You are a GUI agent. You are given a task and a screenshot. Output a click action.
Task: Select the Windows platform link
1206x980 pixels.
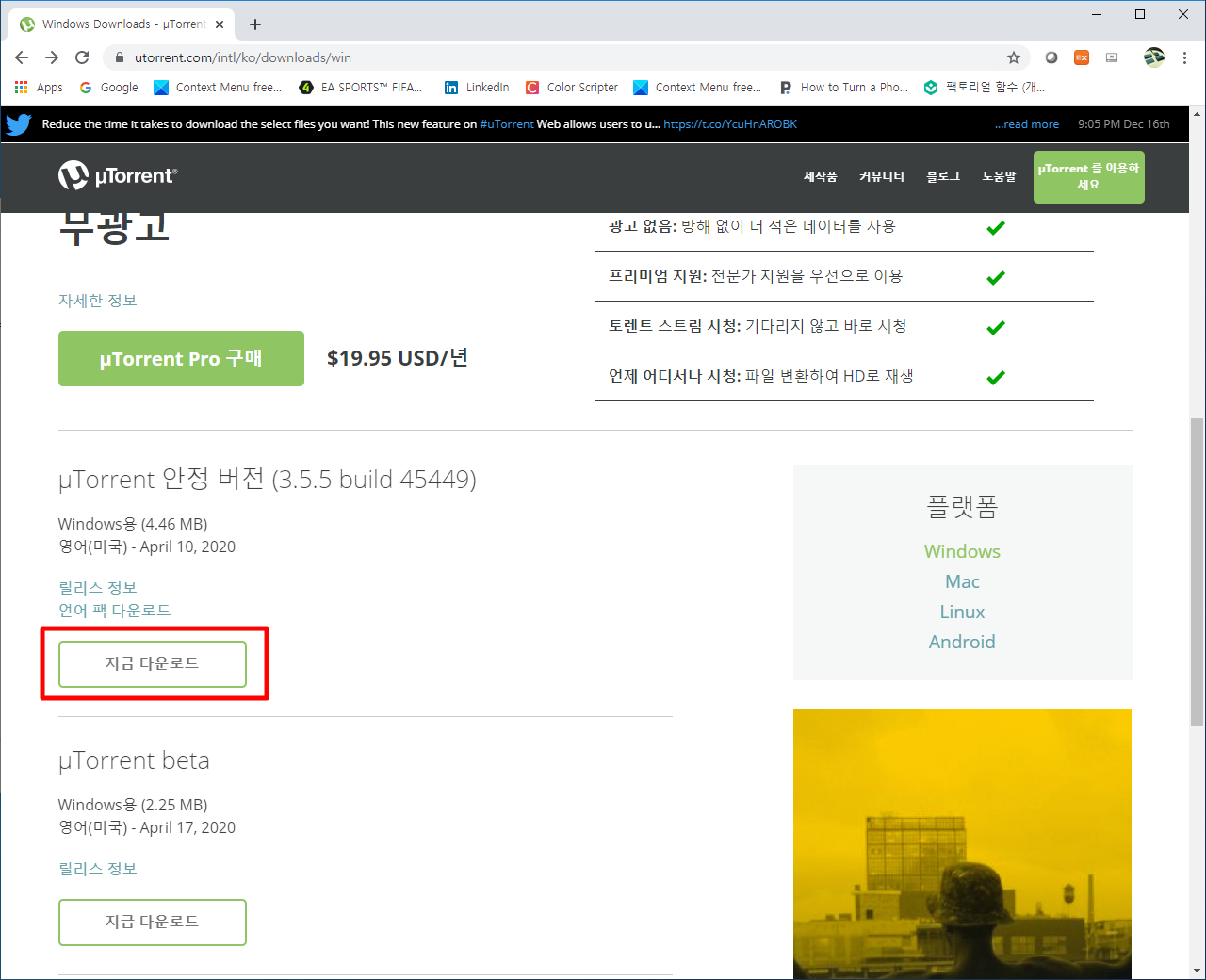click(x=962, y=551)
